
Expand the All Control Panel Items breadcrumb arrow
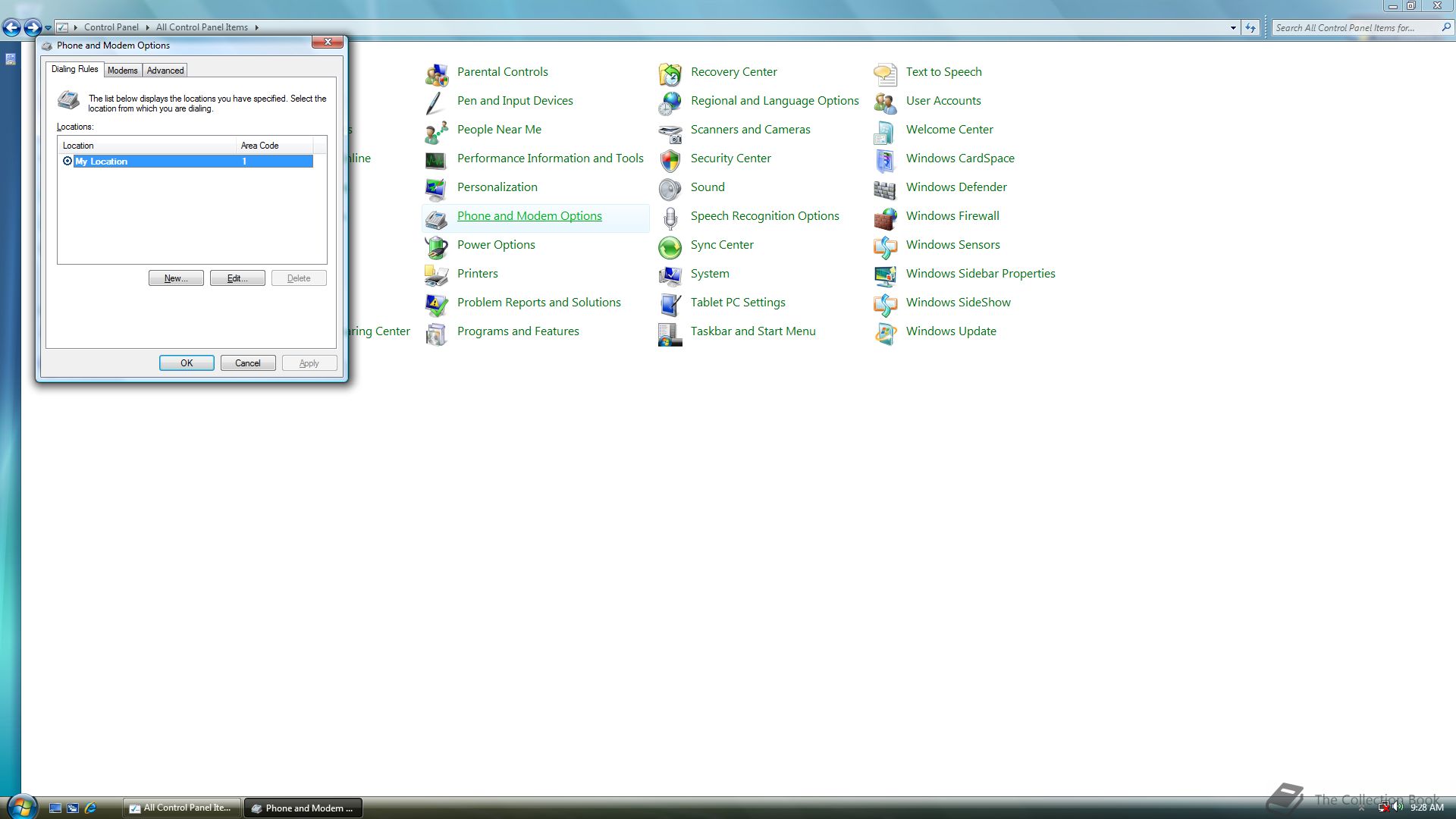[x=256, y=27]
